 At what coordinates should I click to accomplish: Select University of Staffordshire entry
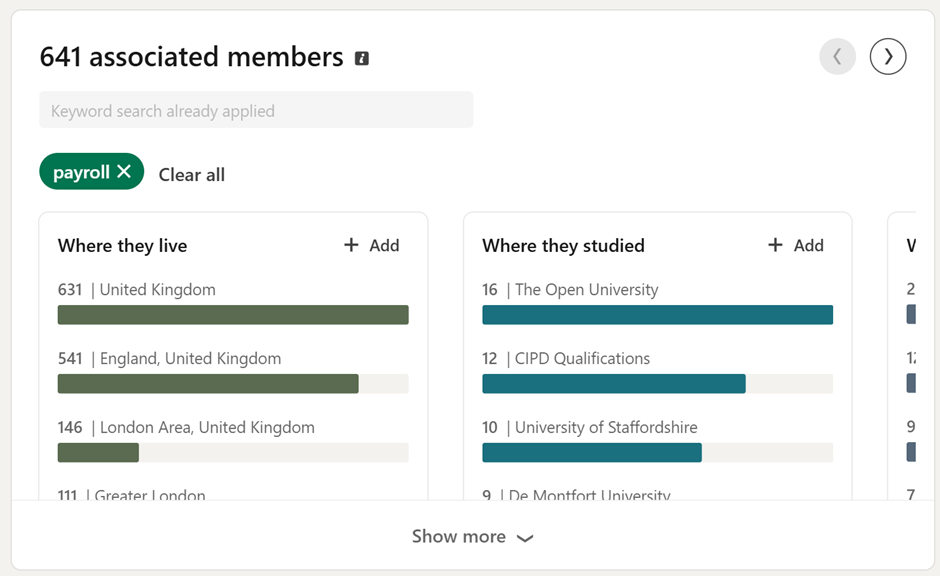tap(606, 427)
